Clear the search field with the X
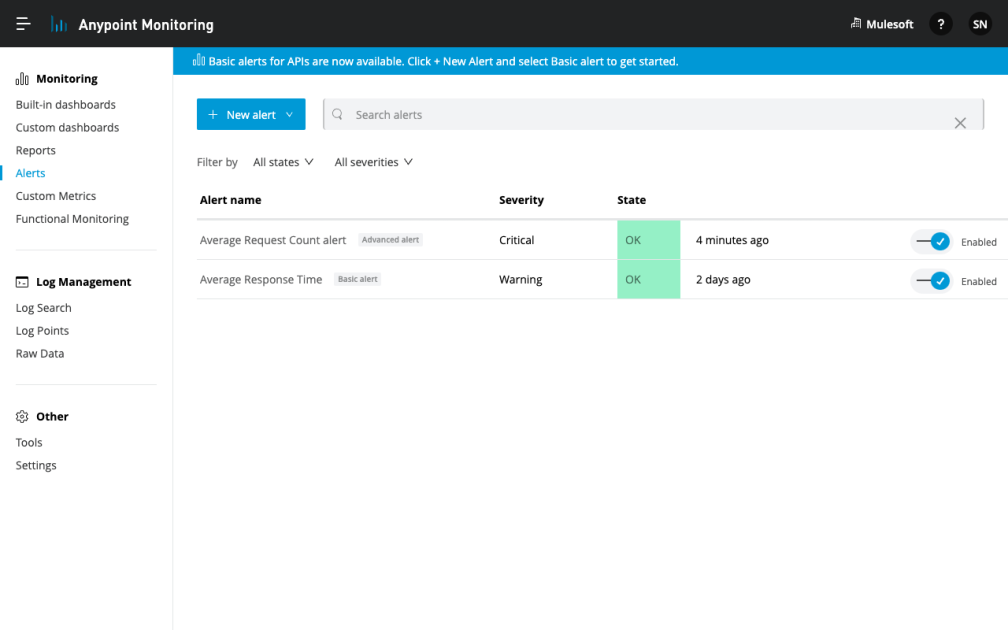This screenshot has height=630, width=1008. (x=960, y=122)
